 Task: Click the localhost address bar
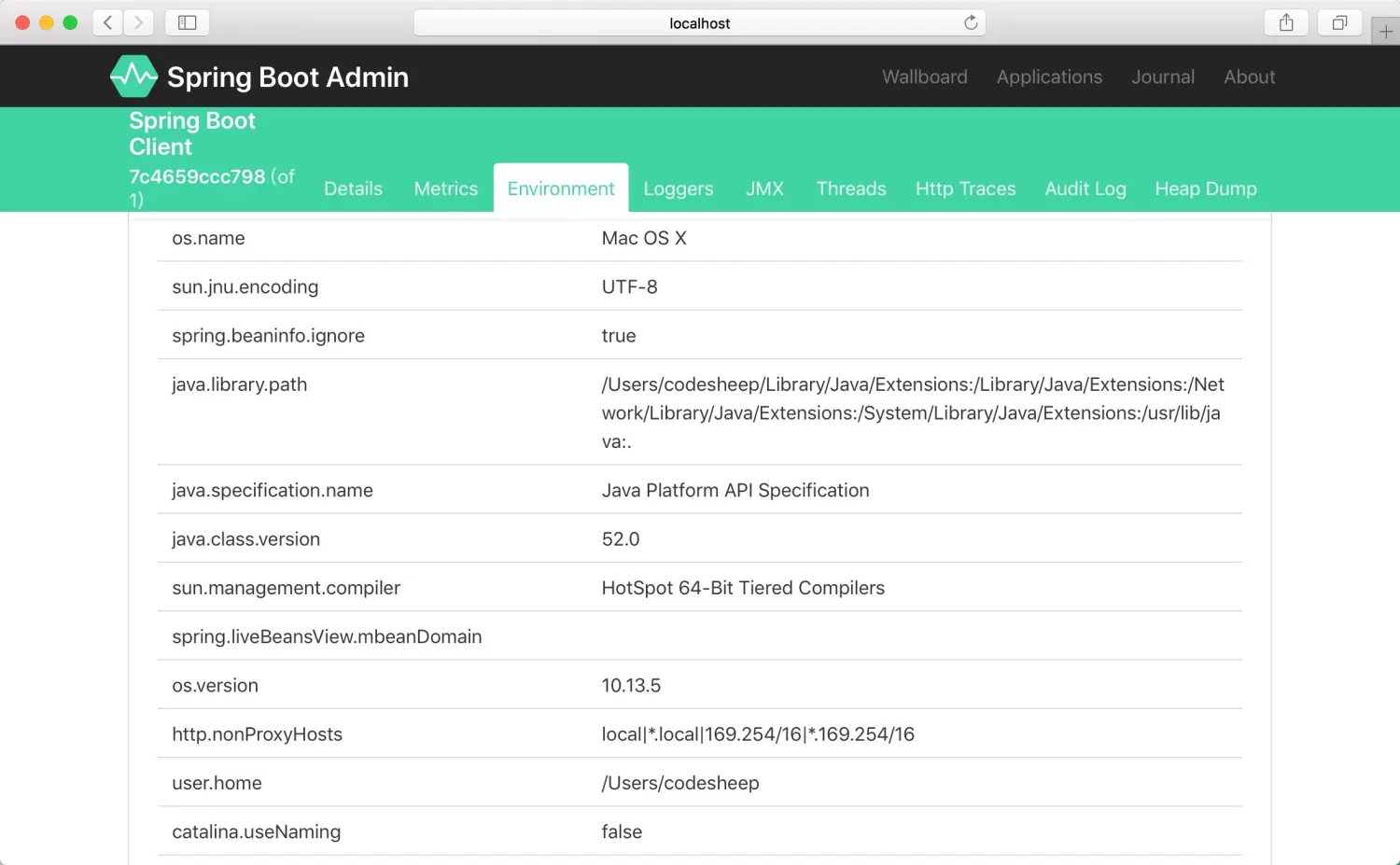point(700,23)
